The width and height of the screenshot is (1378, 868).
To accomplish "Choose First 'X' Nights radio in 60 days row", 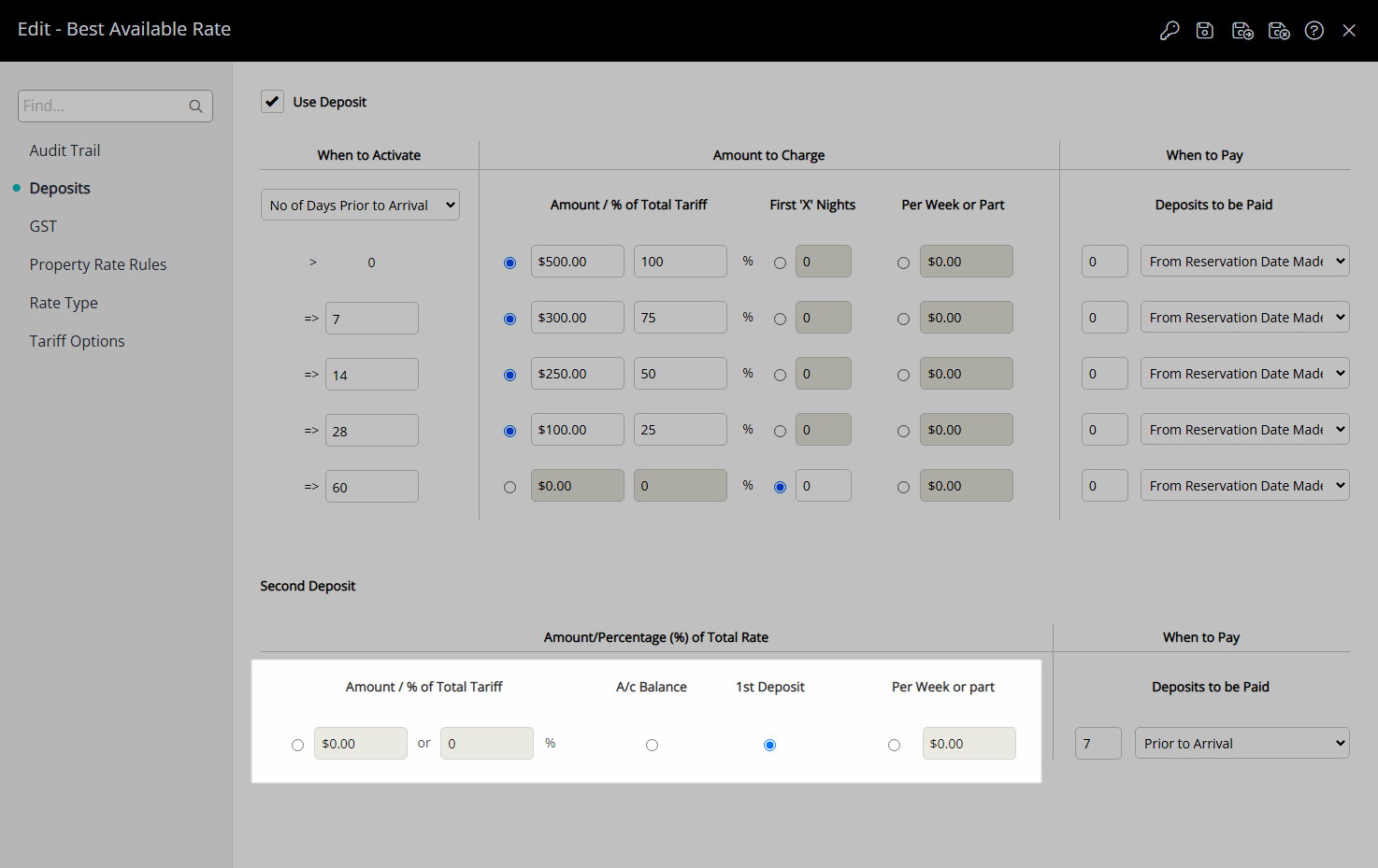I will coord(780,487).
